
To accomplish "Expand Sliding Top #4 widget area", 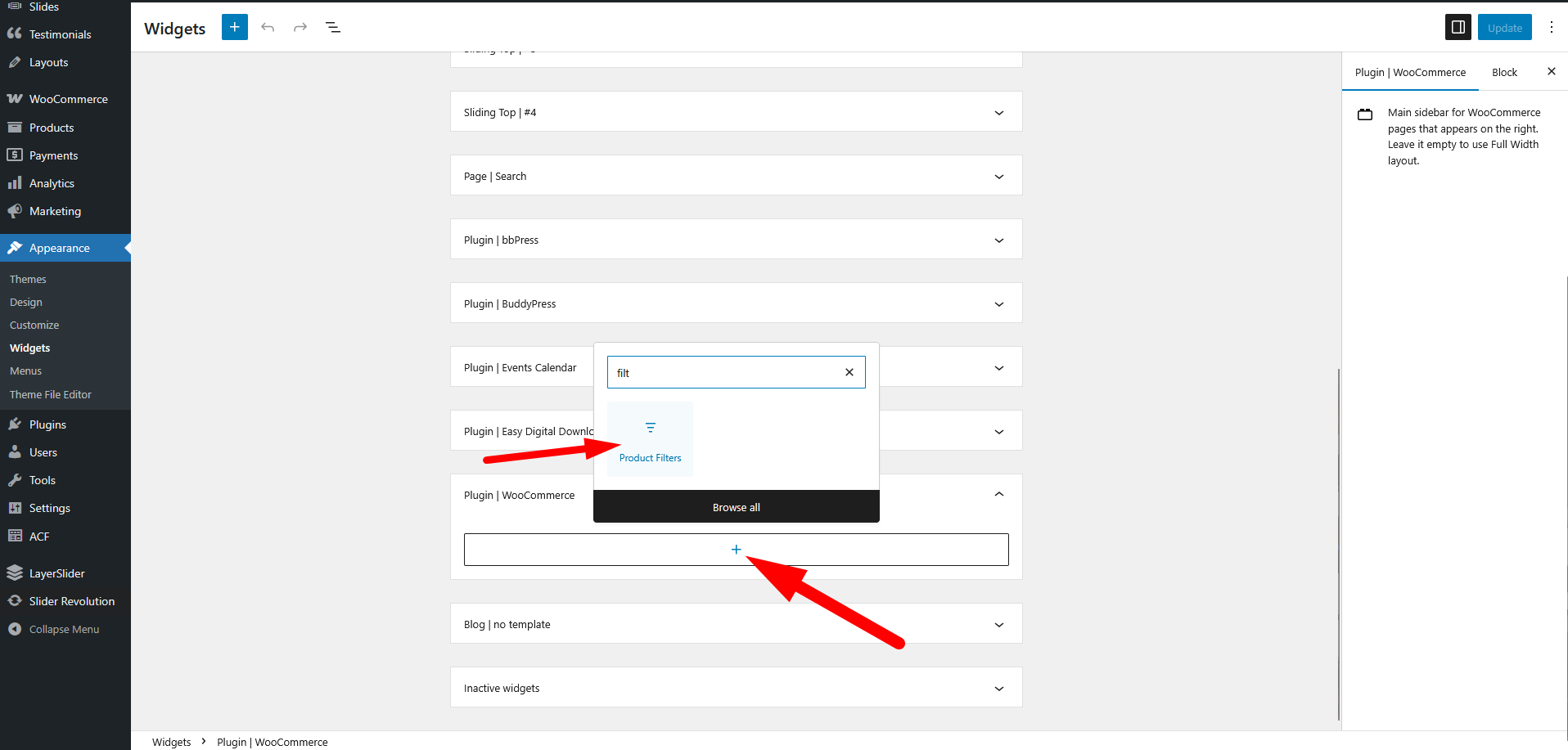I will (x=737, y=112).
